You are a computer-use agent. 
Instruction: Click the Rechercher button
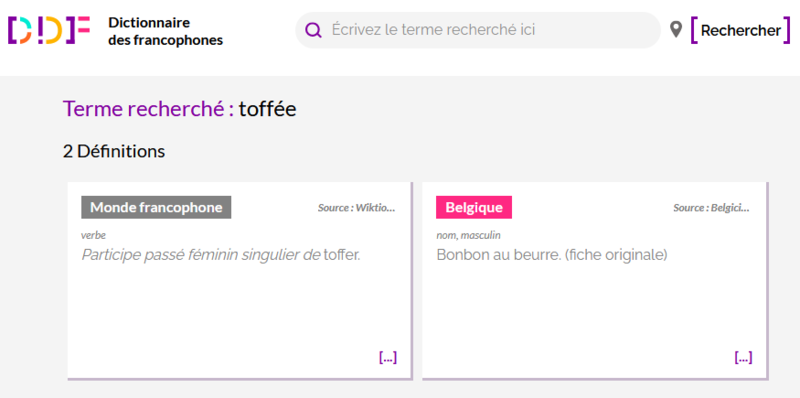click(x=740, y=31)
